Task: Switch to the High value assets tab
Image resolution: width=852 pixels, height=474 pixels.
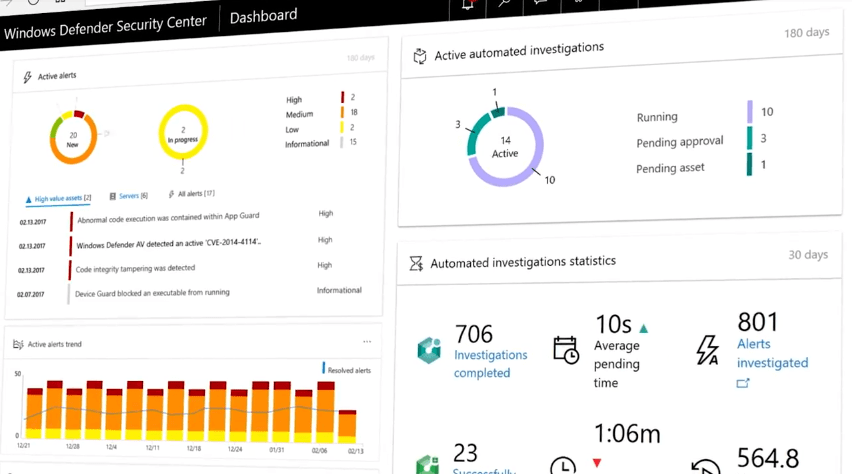Action: (59, 199)
